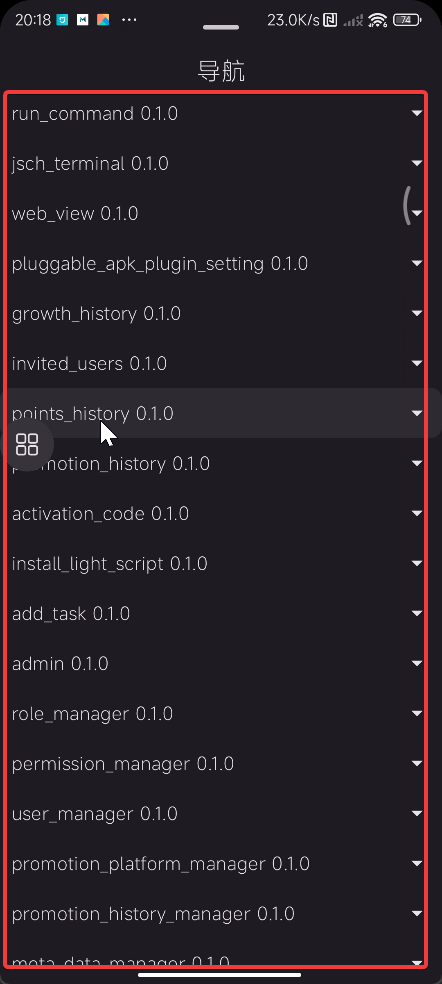
Task: Expand growth_history dropdown arrow
Action: pos(417,313)
